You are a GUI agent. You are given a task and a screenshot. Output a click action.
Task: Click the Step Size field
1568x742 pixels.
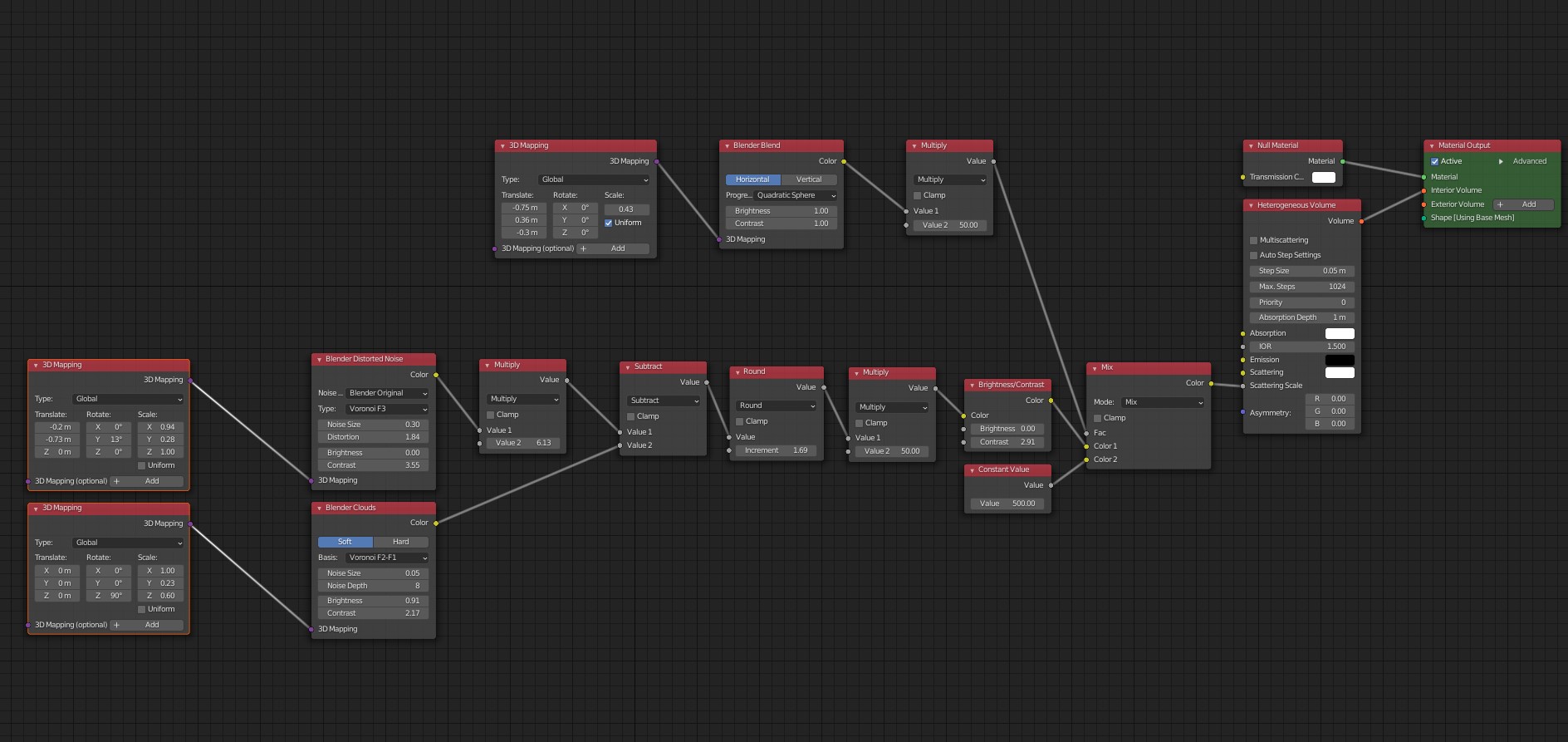point(1301,271)
